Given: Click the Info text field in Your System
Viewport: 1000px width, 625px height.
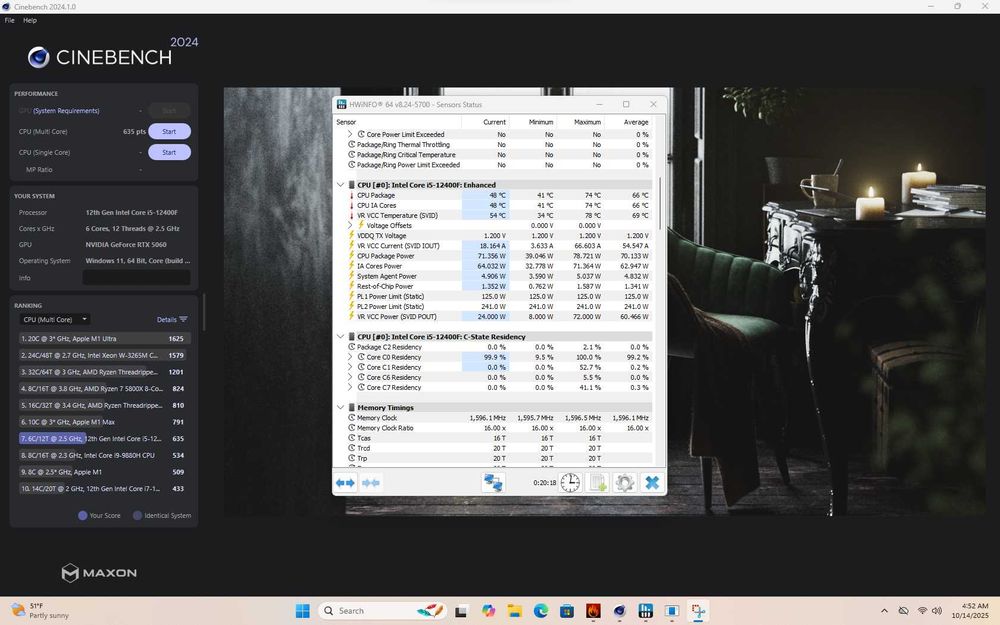Looking at the screenshot, I should (135, 277).
